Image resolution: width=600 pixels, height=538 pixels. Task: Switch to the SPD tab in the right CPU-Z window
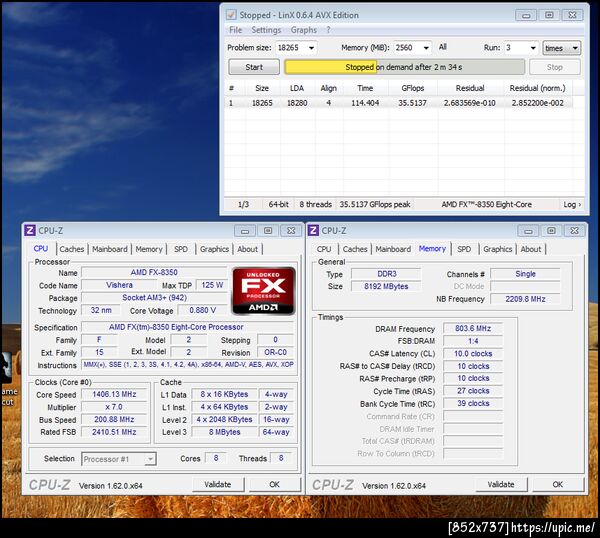(x=464, y=249)
